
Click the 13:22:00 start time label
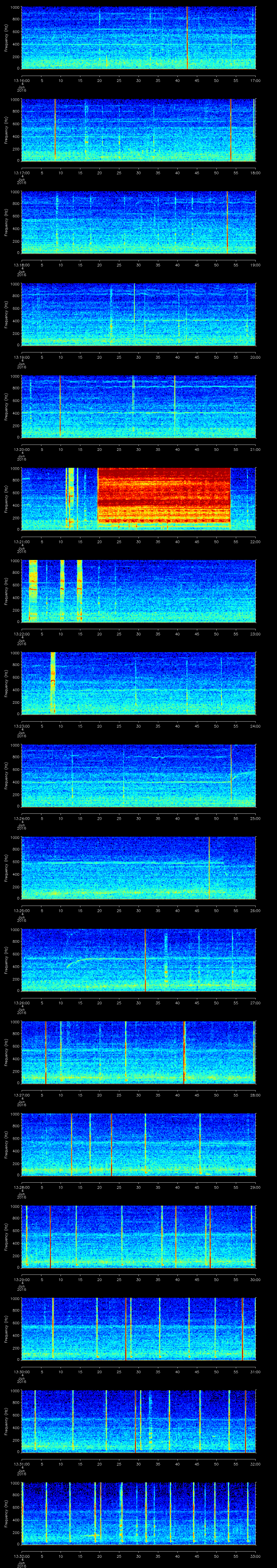(x=22, y=634)
